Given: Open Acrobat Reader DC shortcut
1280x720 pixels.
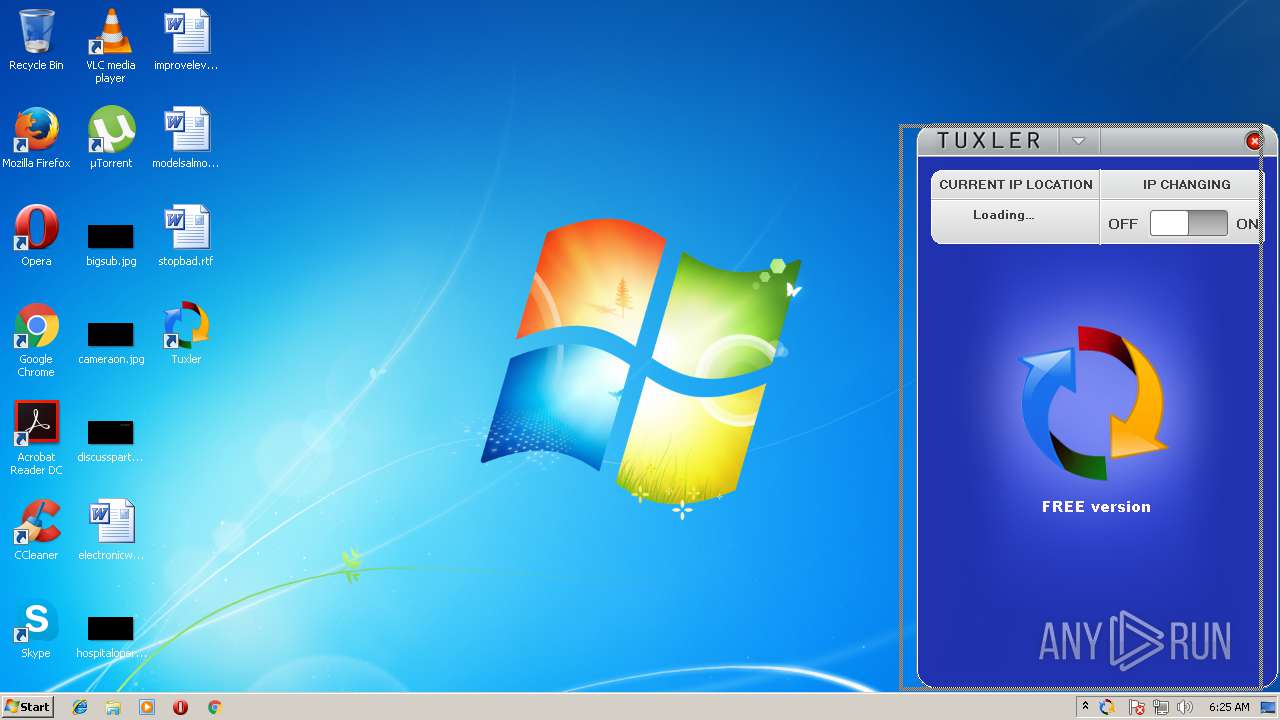Looking at the screenshot, I should click(x=36, y=438).
